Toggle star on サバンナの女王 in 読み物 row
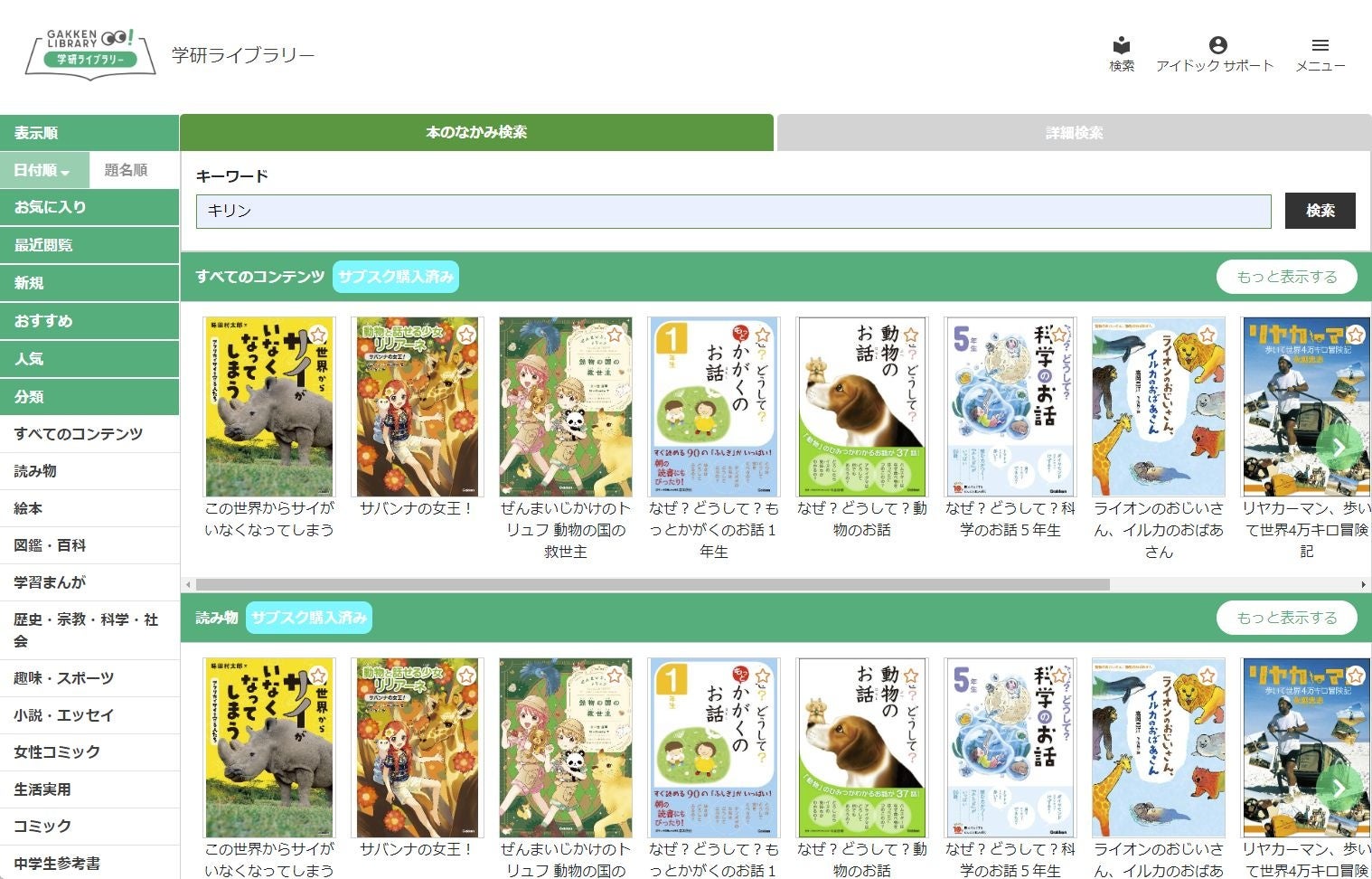The height and width of the screenshot is (879, 1372). [x=466, y=676]
